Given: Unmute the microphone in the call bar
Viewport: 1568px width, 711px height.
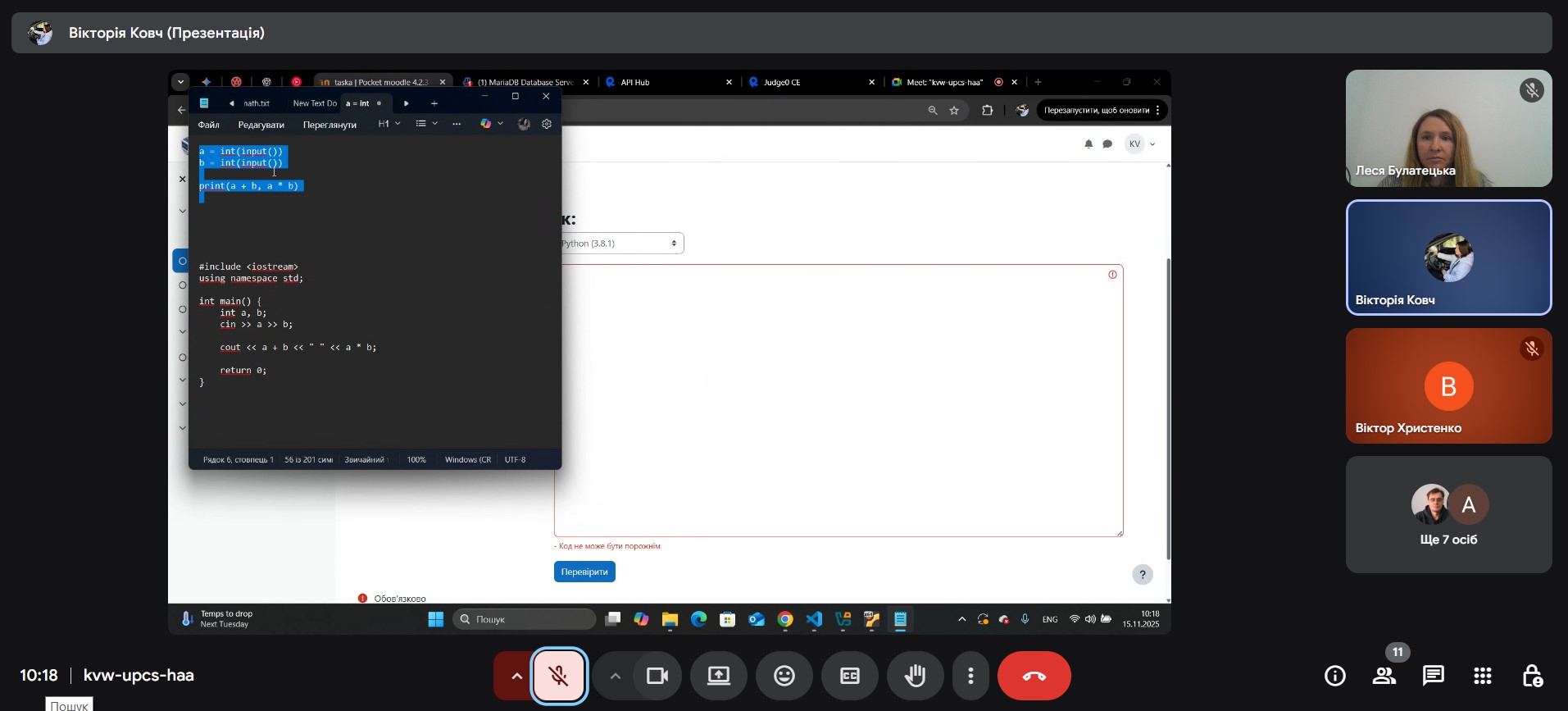Looking at the screenshot, I should coord(559,676).
